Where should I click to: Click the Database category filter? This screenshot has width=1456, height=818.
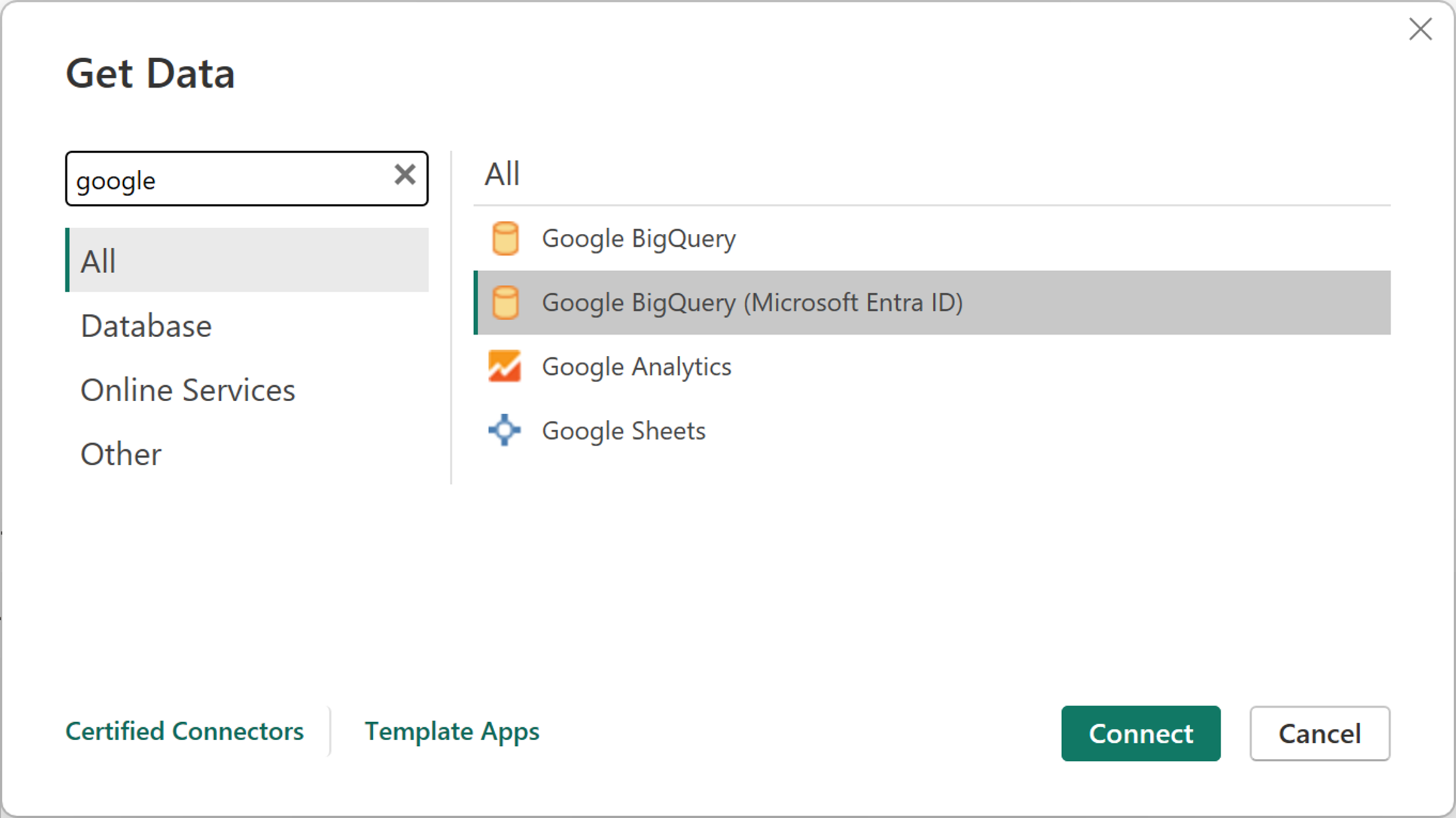click(x=146, y=325)
